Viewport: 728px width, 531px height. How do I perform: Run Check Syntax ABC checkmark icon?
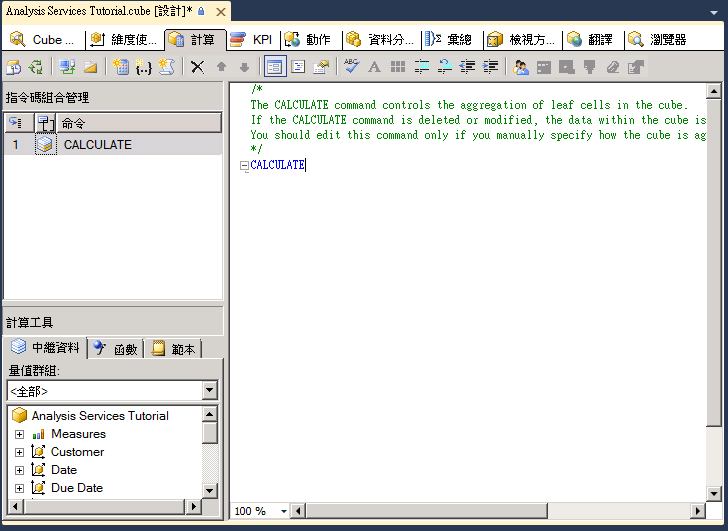[x=351, y=66]
